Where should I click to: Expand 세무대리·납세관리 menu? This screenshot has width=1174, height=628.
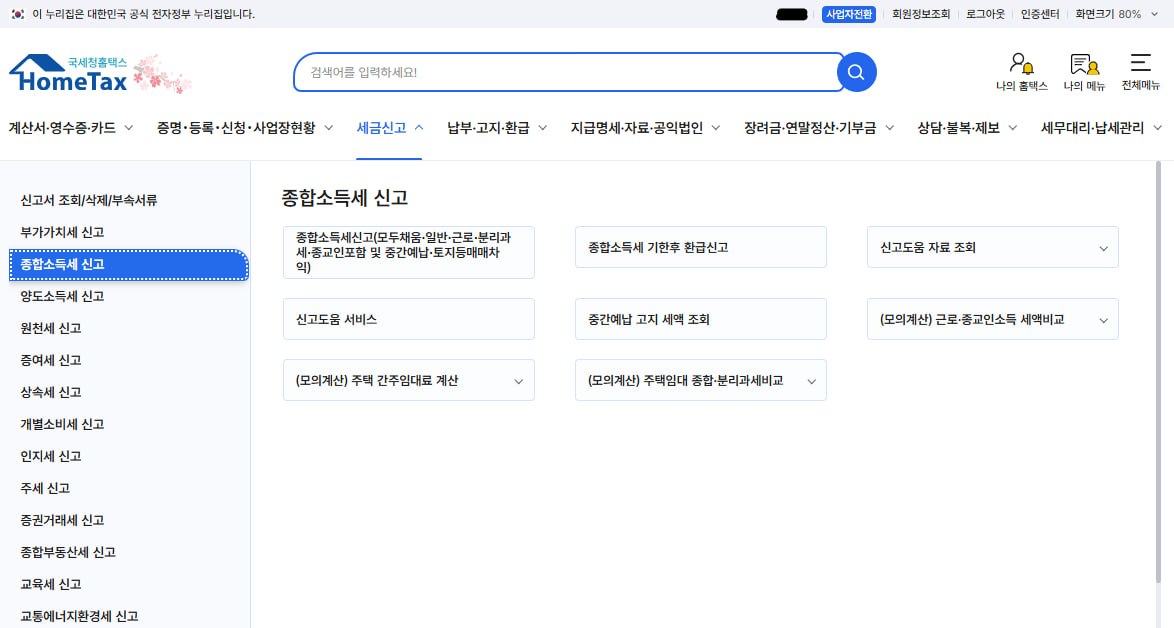[1101, 128]
